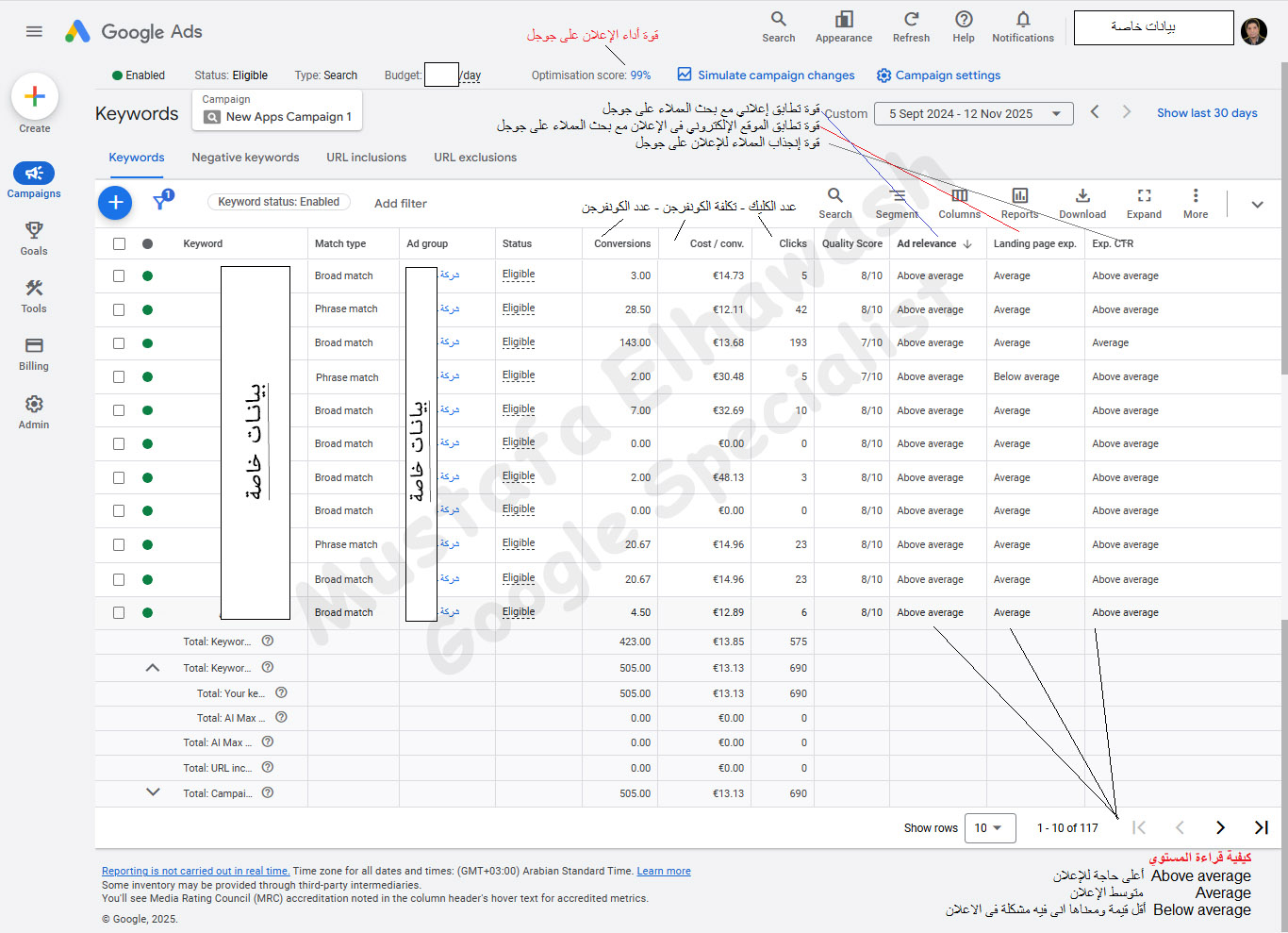Open the filter funnel icon
Viewport: 1288px width, 933px height.
tap(161, 201)
